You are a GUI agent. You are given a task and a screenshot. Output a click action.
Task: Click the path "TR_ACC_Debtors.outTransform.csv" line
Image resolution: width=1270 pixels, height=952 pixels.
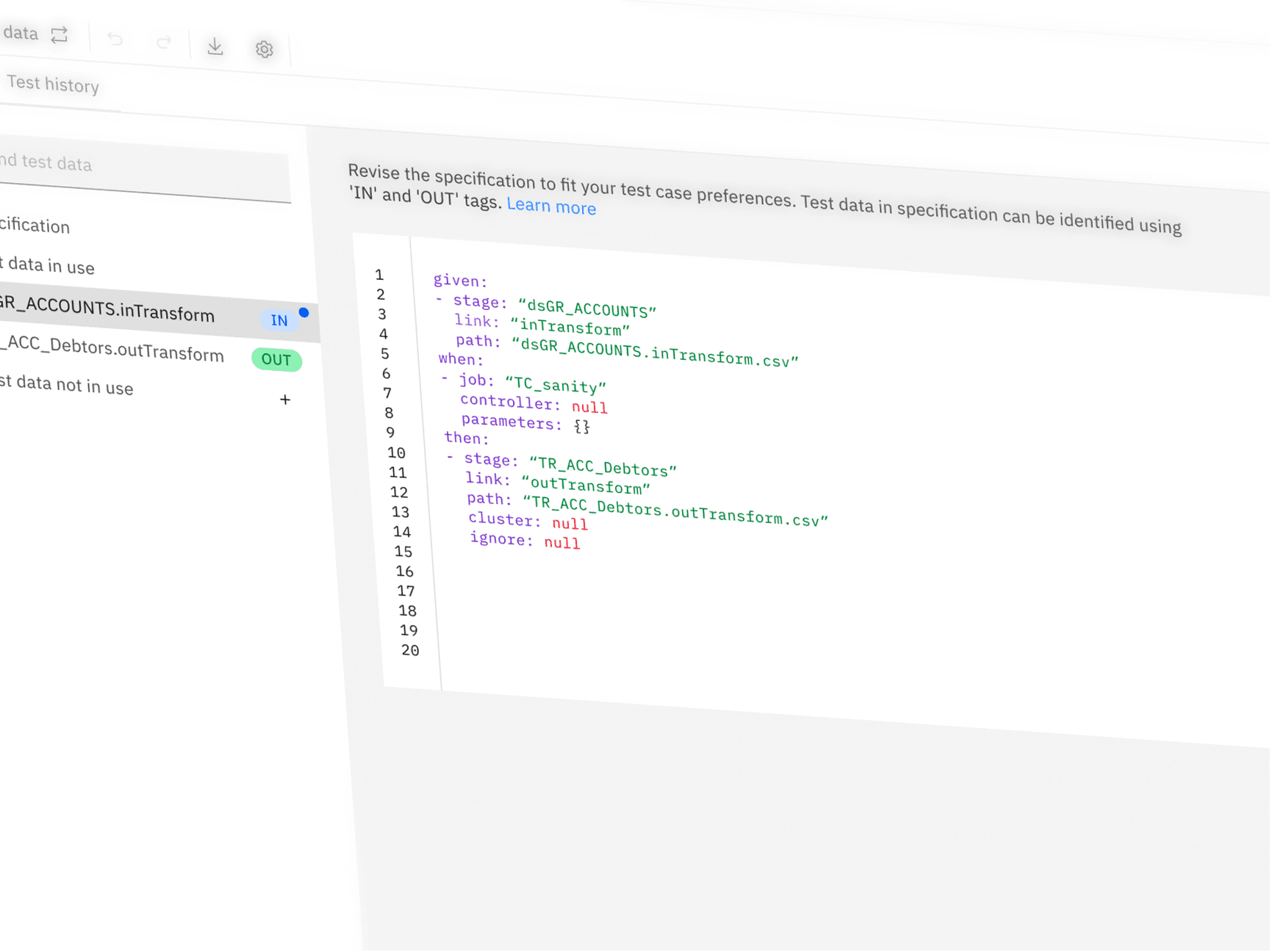647,509
